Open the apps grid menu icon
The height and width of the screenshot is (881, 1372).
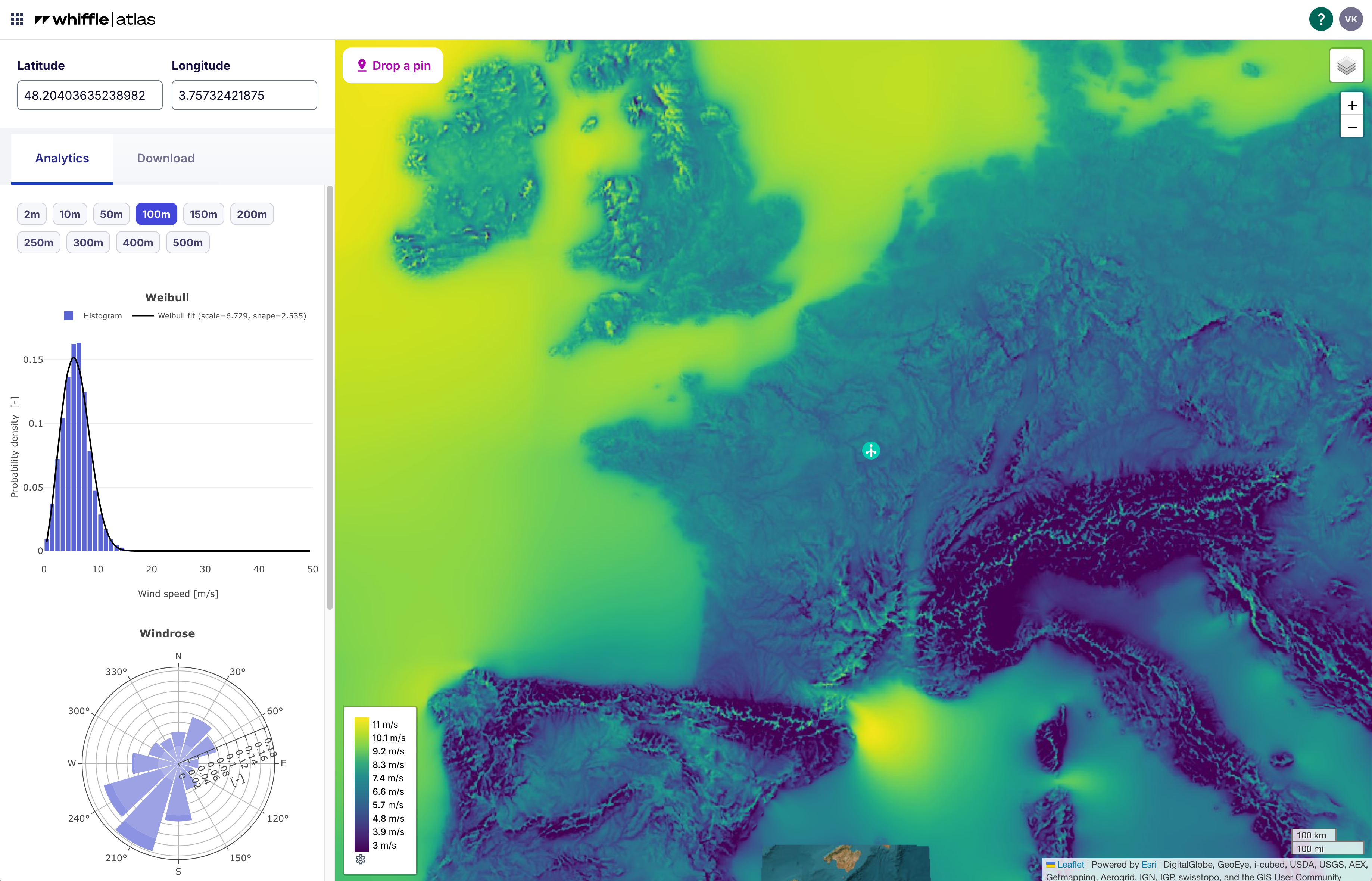(x=17, y=19)
